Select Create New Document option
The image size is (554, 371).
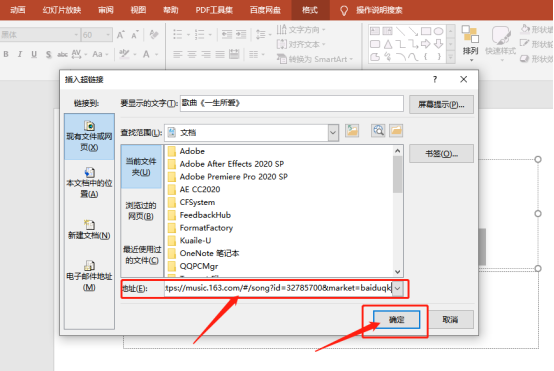click(89, 230)
